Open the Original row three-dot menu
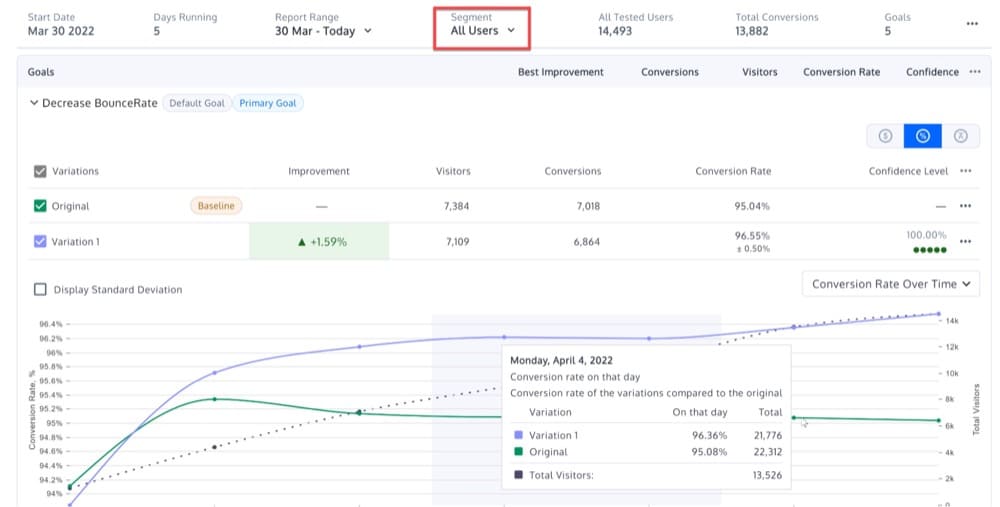Viewport: 1000px width, 507px height. 966,206
